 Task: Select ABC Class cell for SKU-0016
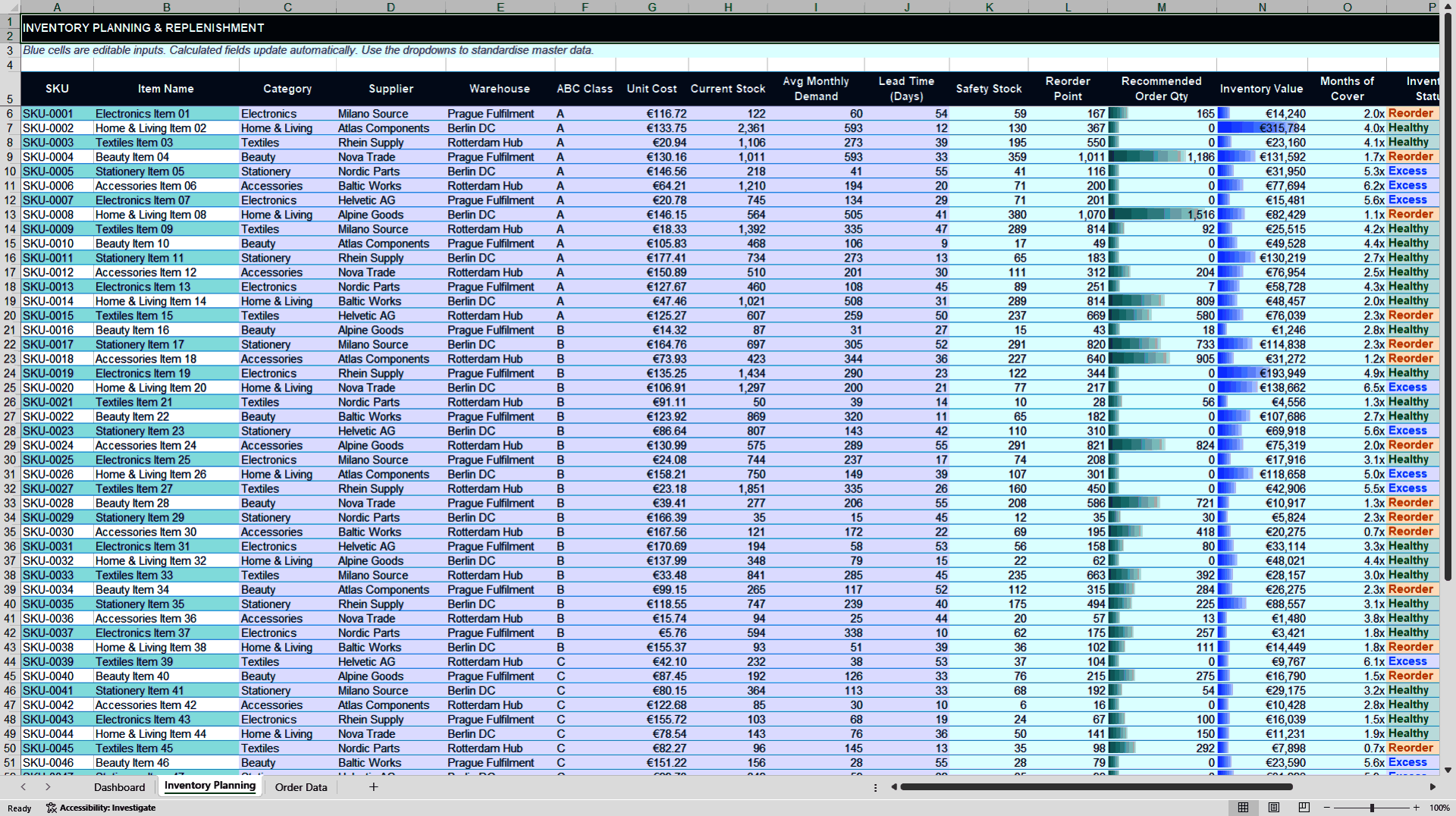[x=585, y=330]
